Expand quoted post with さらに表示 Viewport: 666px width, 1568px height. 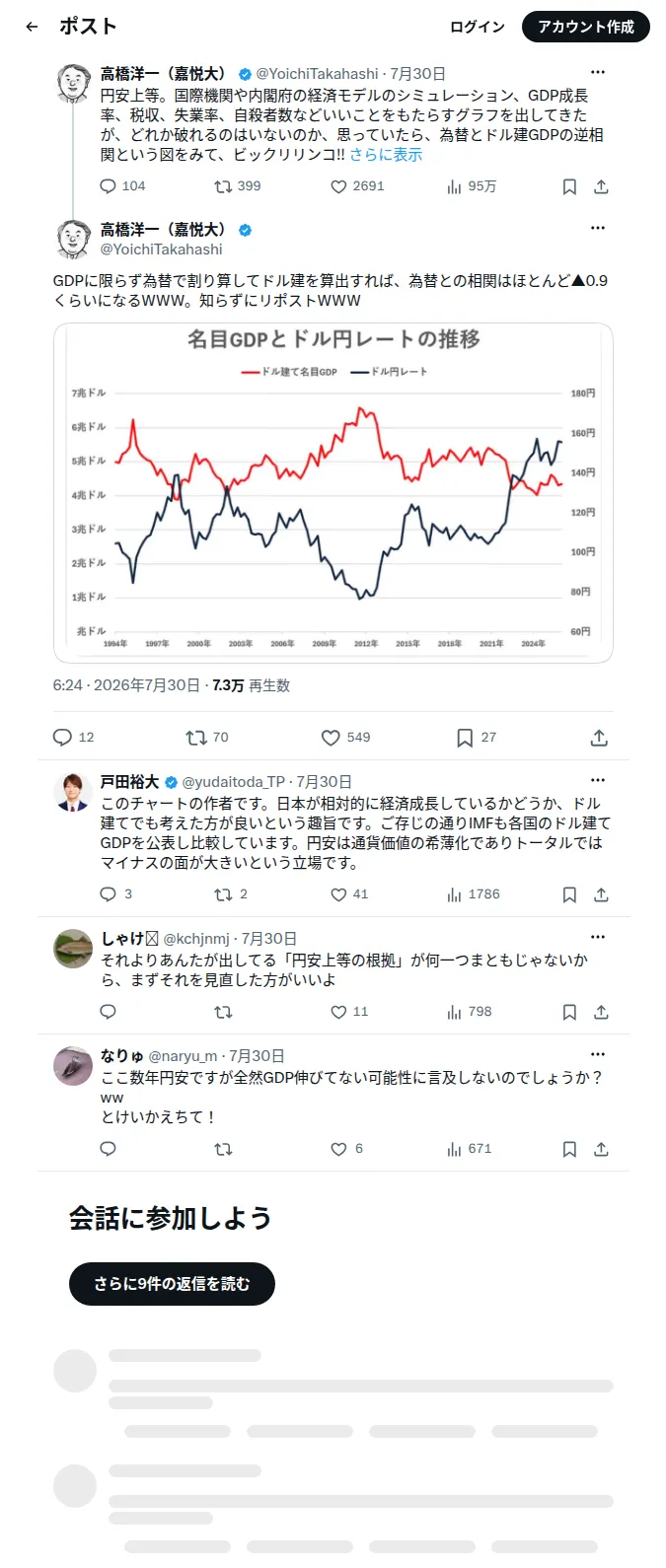(386, 155)
